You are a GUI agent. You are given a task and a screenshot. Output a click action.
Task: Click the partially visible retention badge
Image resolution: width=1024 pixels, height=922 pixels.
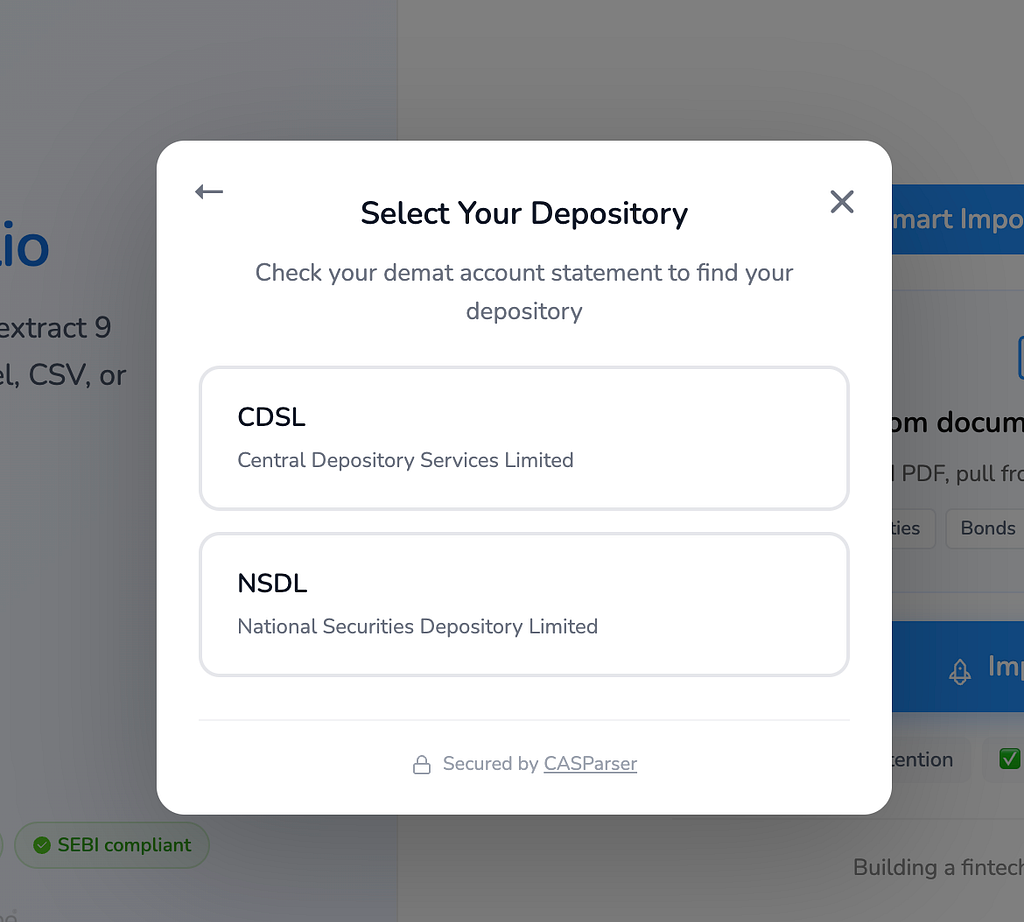[921, 759]
